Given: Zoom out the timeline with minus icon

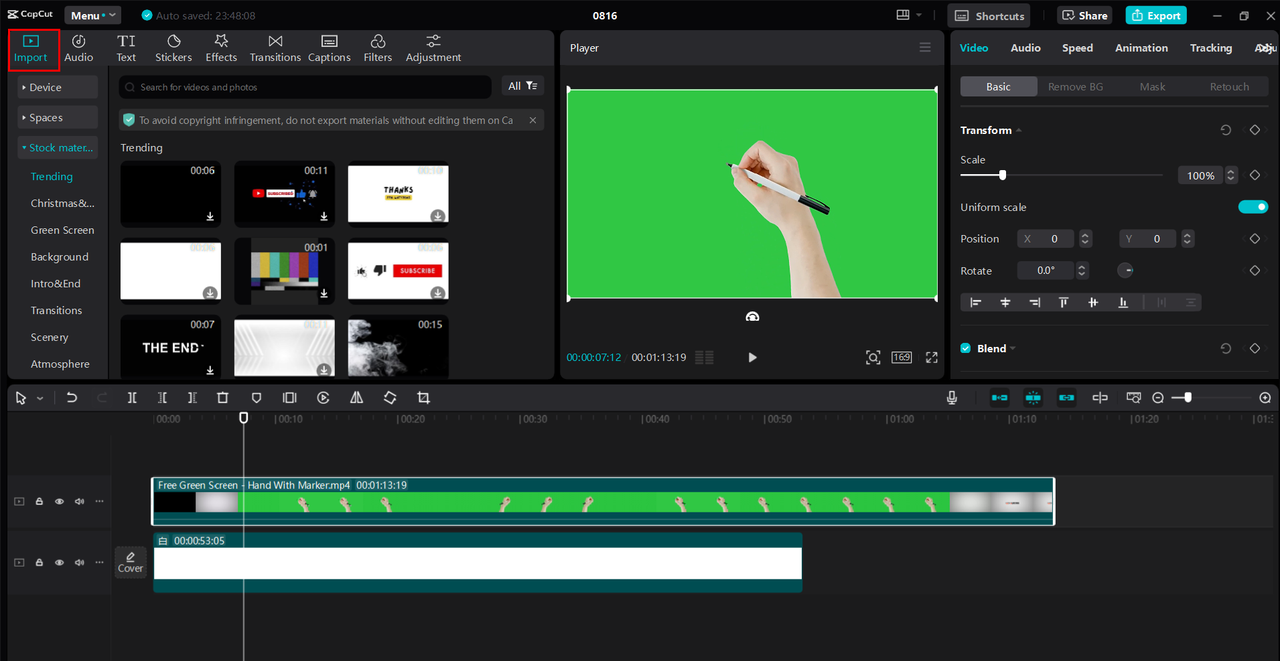Looking at the screenshot, I should point(1158,397).
